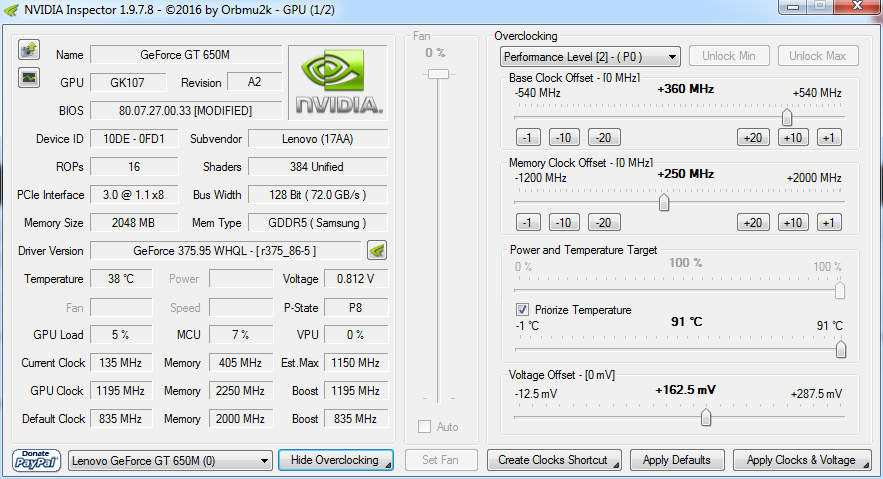The height and width of the screenshot is (479, 883).
Task: Click Apply Defaults button
Action: point(677,460)
